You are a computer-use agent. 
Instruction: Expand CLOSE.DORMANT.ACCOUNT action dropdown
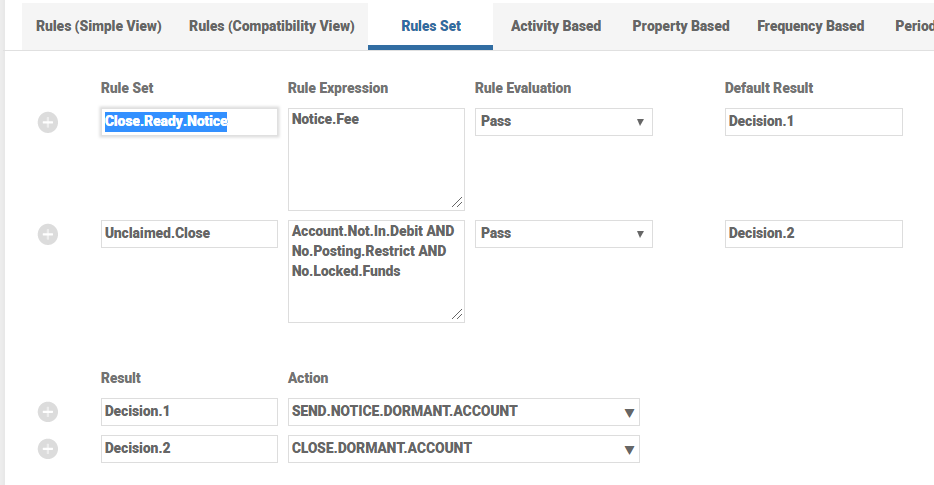463,449
